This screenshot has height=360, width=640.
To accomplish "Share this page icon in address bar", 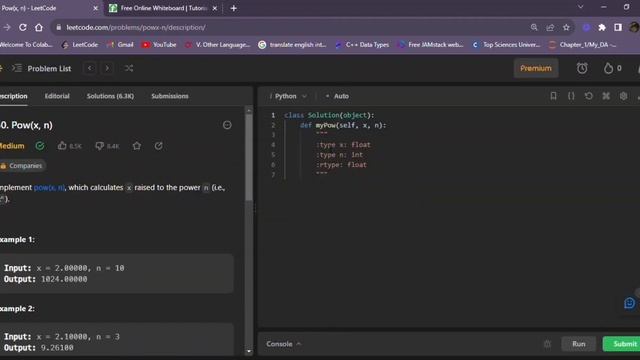I will click(x=550, y=27).
